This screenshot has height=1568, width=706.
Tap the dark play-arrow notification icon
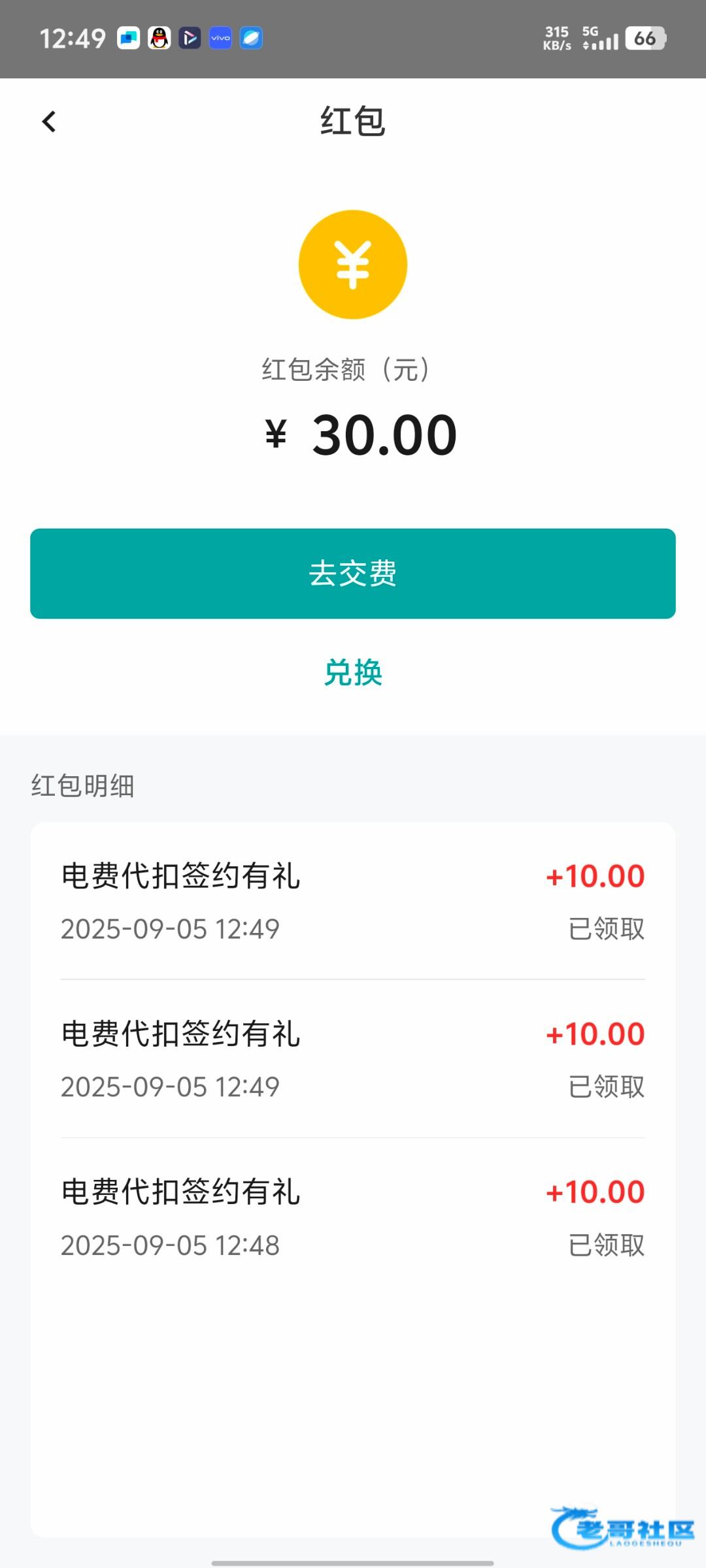pyautogui.click(x=190, y=38)
